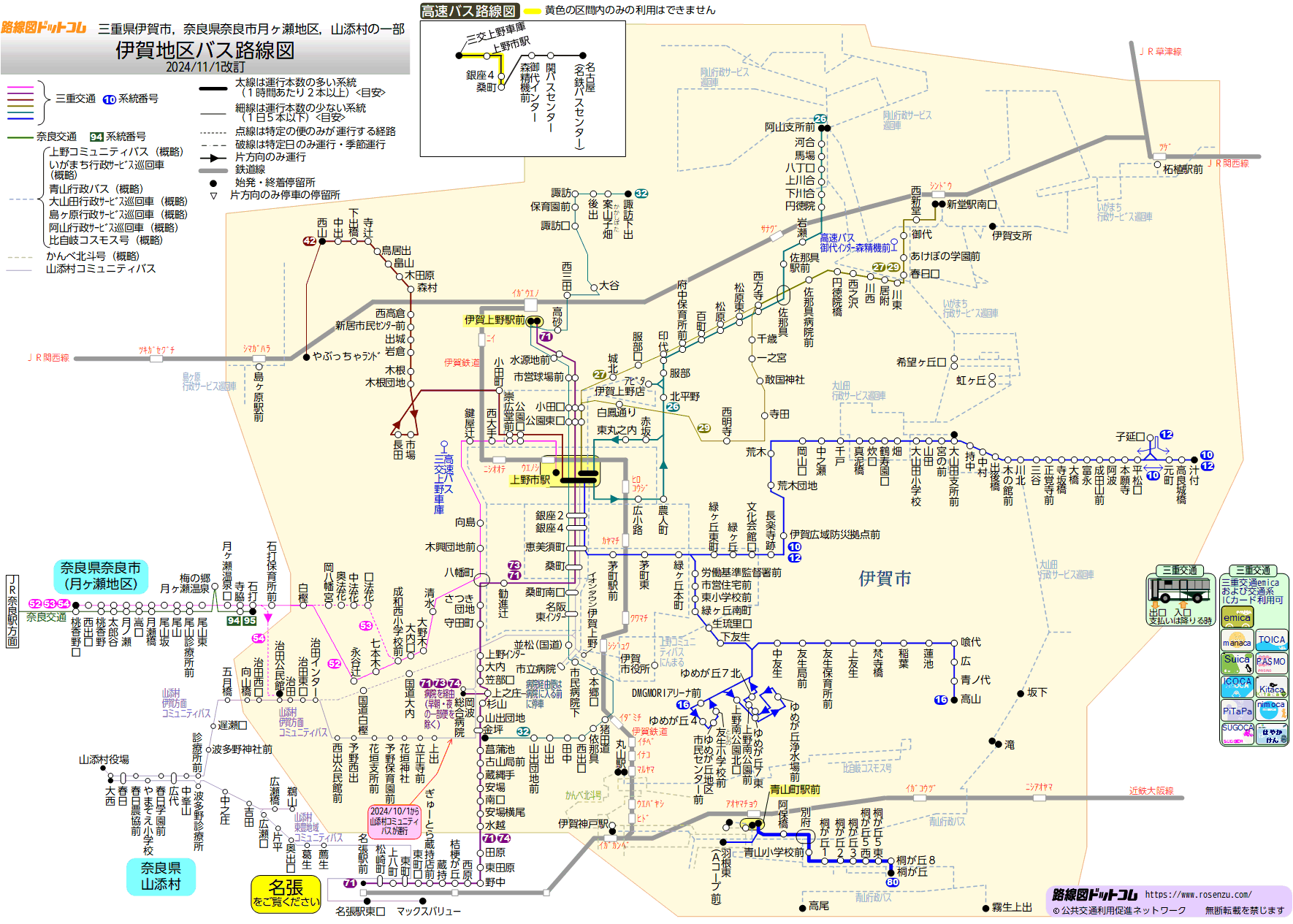The width and height of the screenshot is (1293, 924).
Task: Click the 伊賀神戸駅 label
Action: point(583,824)
